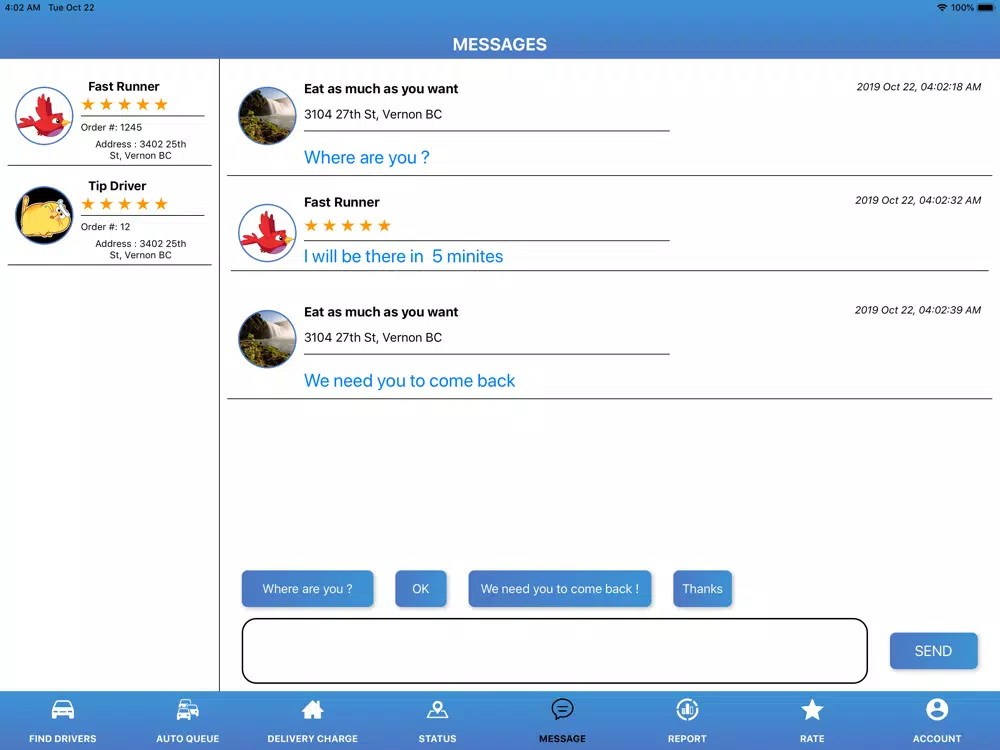Open the Rate star icon

pyautogui.click(x=812, y=709)
